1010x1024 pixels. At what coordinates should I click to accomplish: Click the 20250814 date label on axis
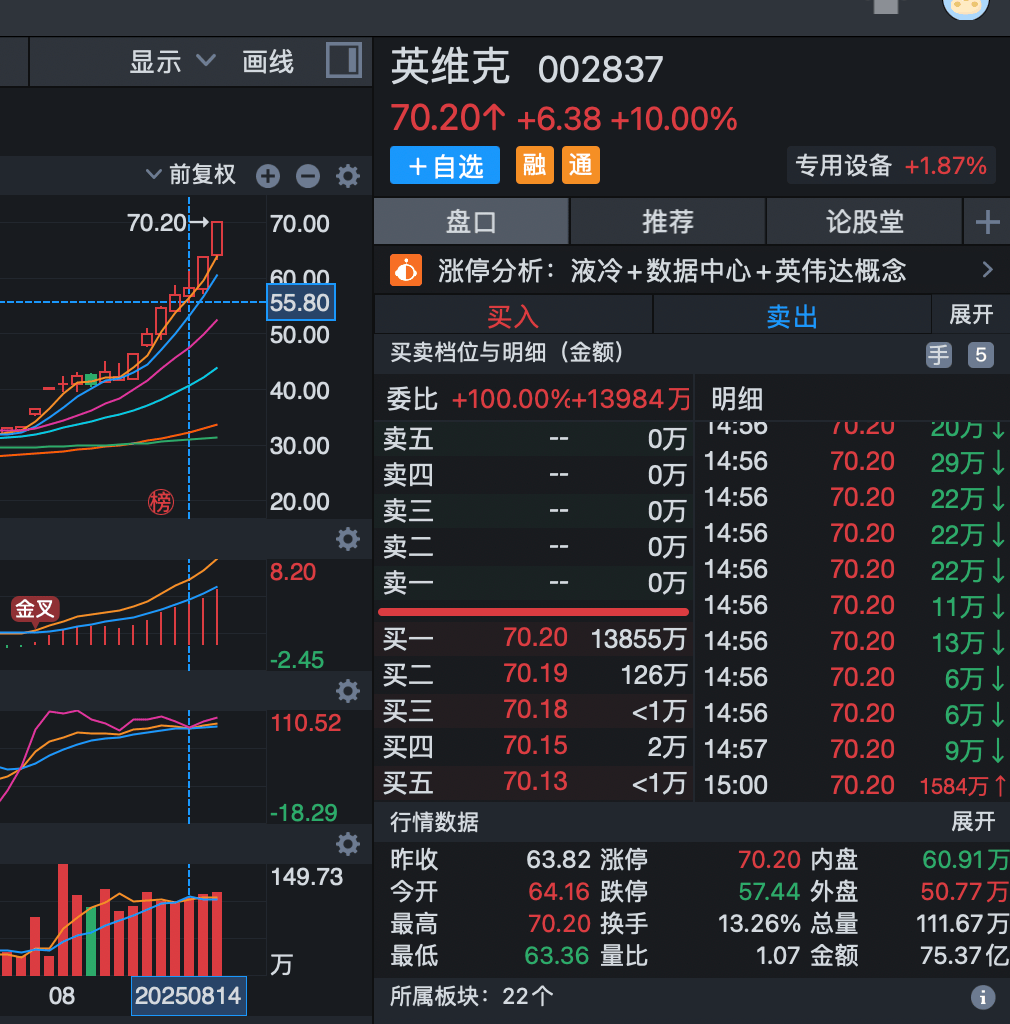pyautogui.click(x=189, y=996)
